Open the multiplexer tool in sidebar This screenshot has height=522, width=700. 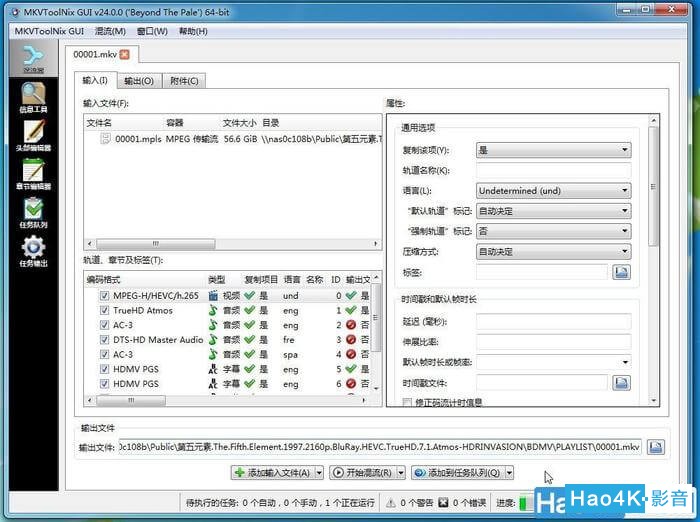(33, 58)
